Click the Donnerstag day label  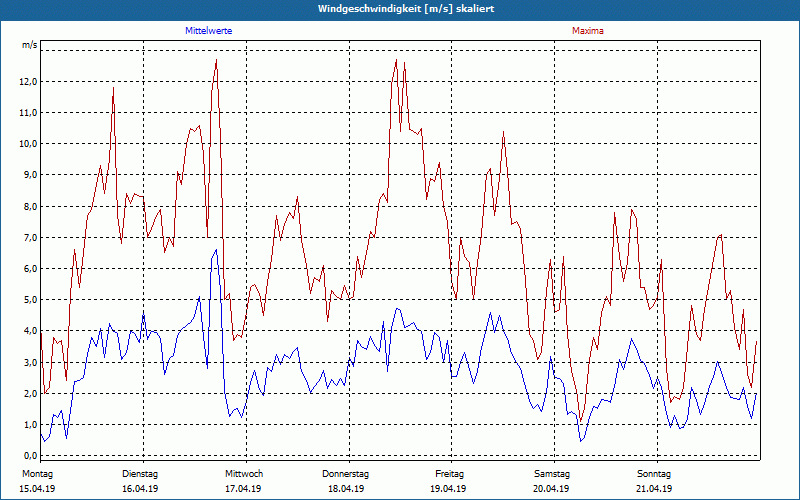(345, 474)
